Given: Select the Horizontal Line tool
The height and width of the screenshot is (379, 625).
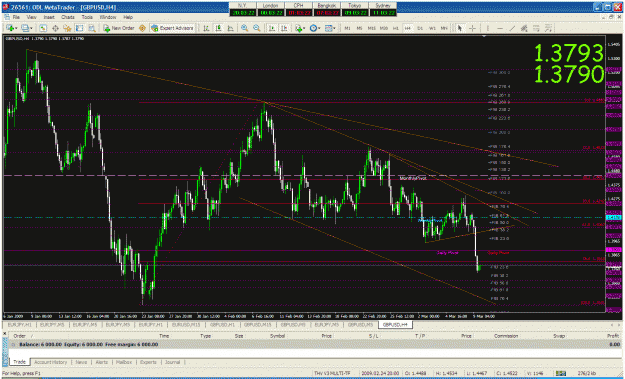Looking at the screenshot, I should click(499, 28).
